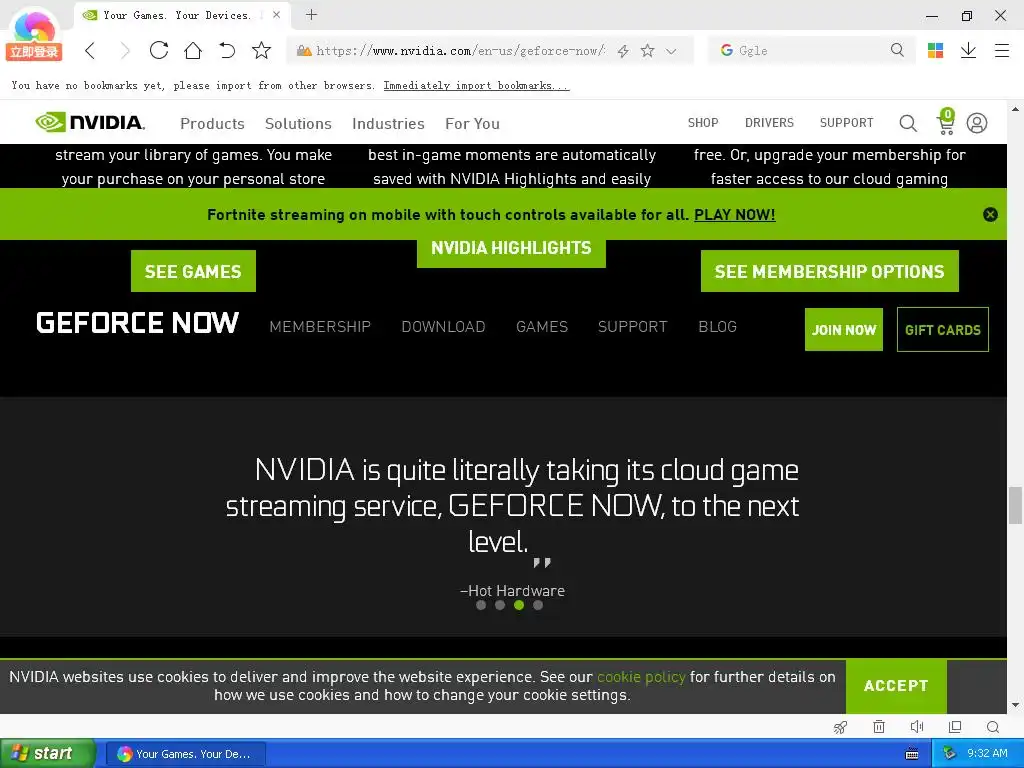Click the keyboard icon in system tray
This screenshot has height=768, width=1024.
coord(912,754)
